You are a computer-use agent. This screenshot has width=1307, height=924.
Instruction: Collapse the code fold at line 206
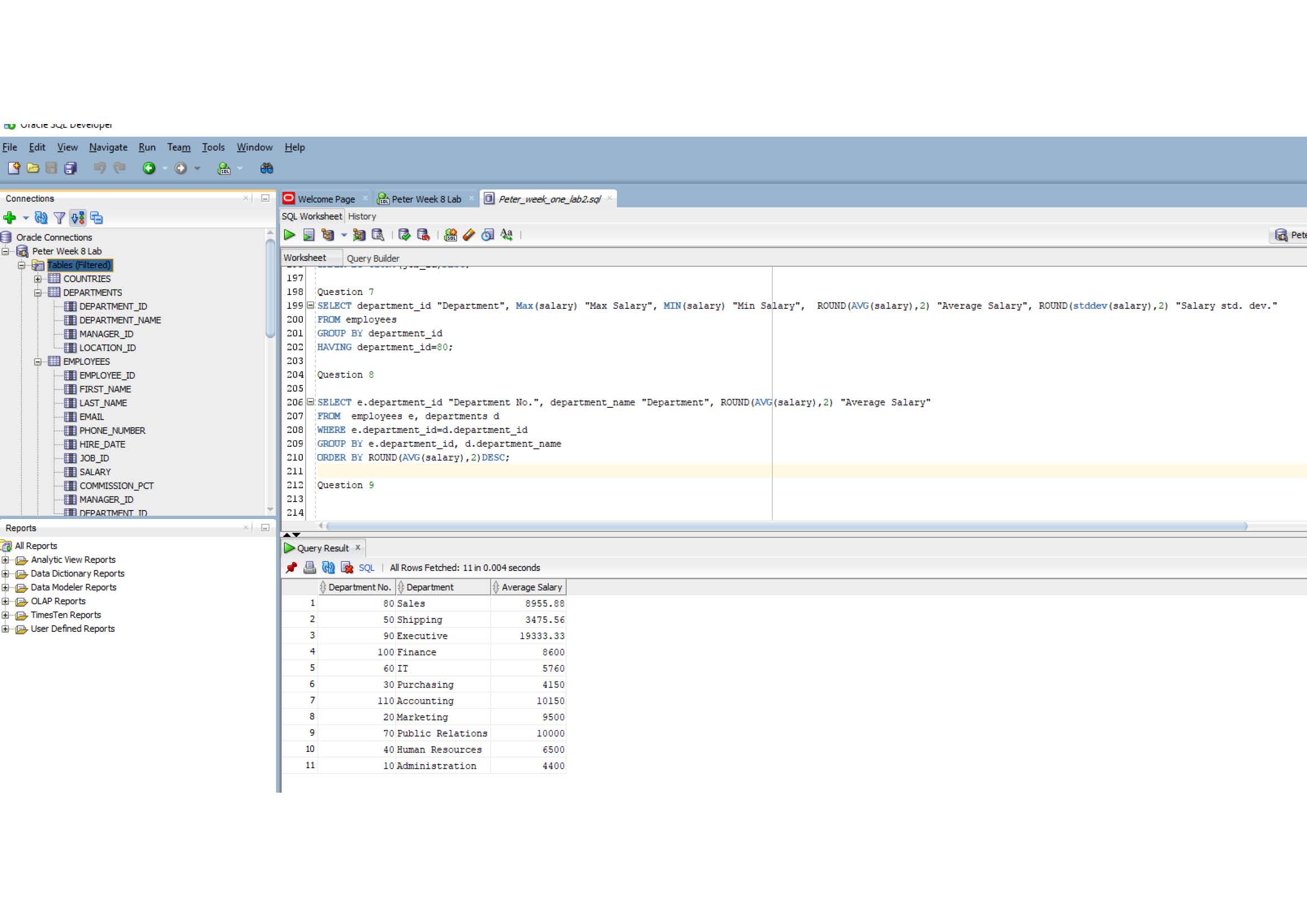(311, 402)
